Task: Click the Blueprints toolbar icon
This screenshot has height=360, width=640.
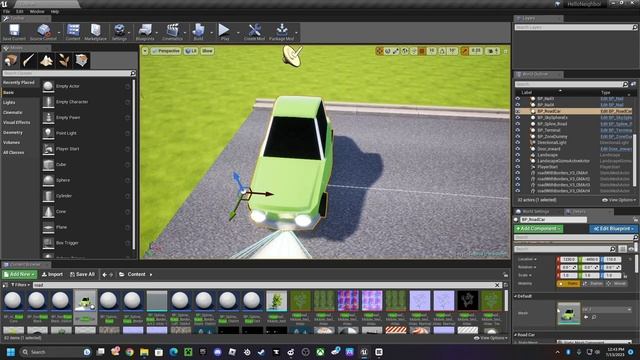Action: click(x=145, y=32)
